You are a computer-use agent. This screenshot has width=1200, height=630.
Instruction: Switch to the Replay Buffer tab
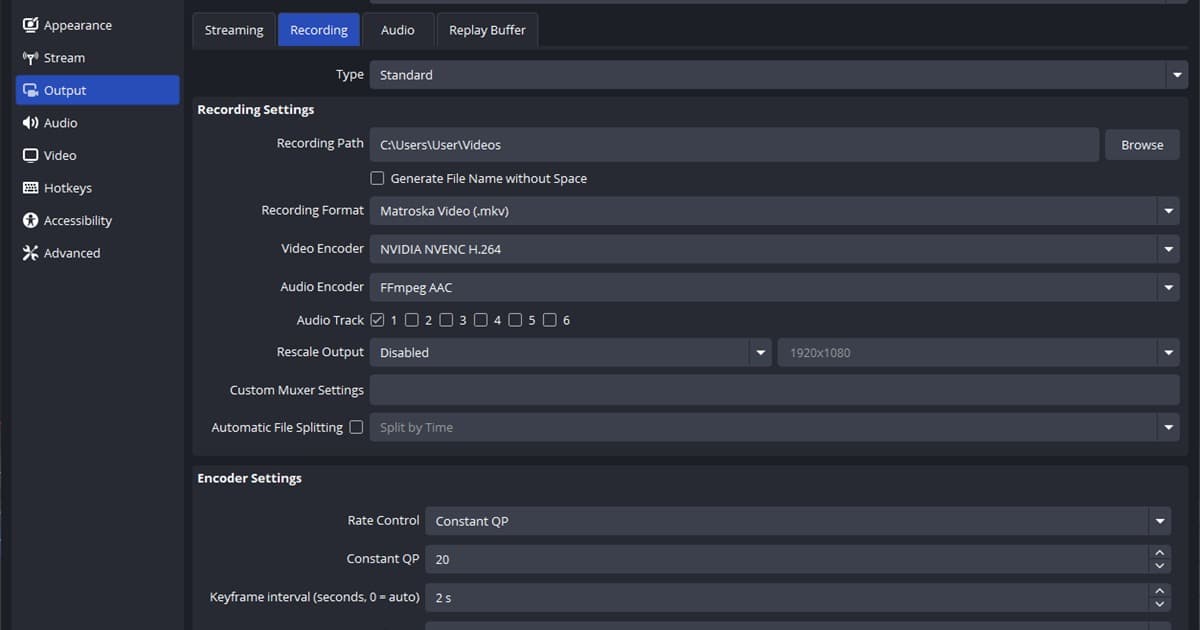(x=487, y=30)
